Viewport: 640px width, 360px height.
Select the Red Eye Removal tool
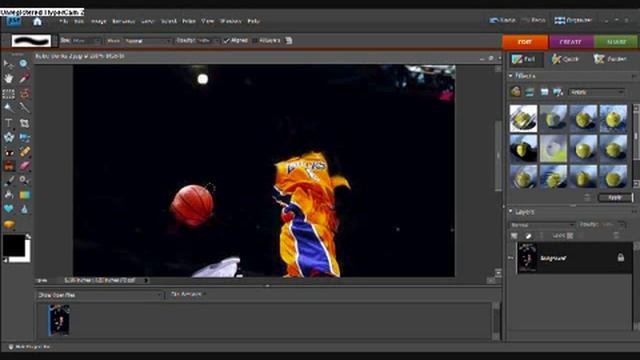tap(9, 152)
